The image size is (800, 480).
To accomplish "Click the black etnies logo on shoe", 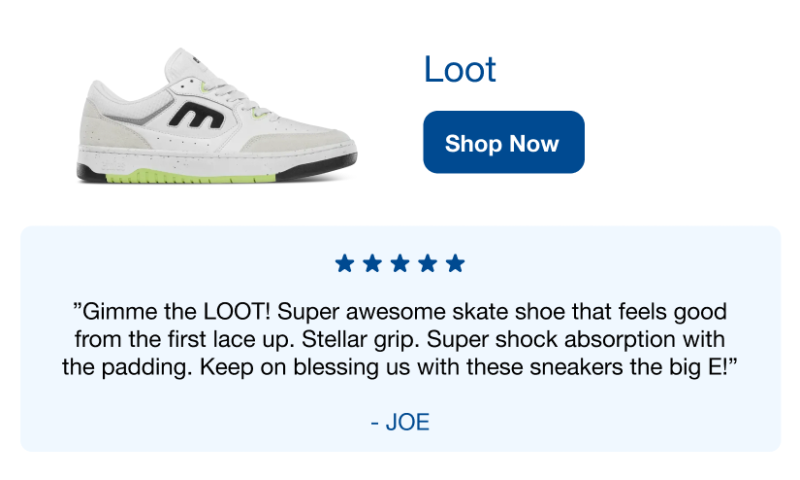I will click(x=197, y=115).
